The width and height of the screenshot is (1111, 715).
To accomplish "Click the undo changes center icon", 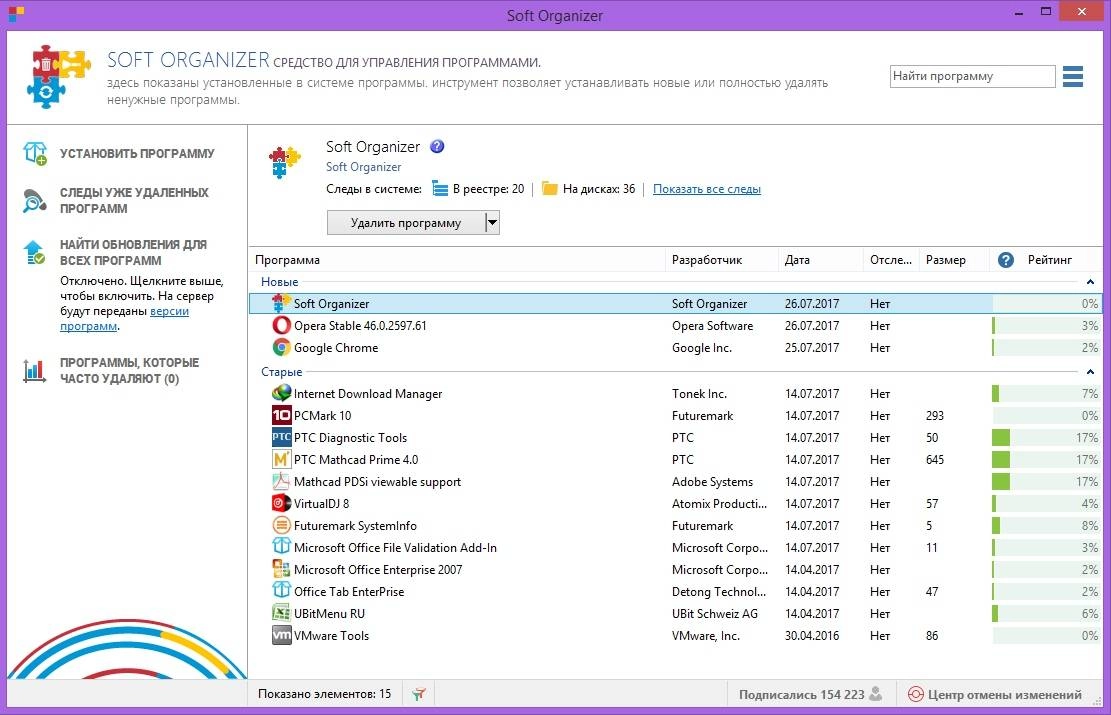I will pos(915,694).
